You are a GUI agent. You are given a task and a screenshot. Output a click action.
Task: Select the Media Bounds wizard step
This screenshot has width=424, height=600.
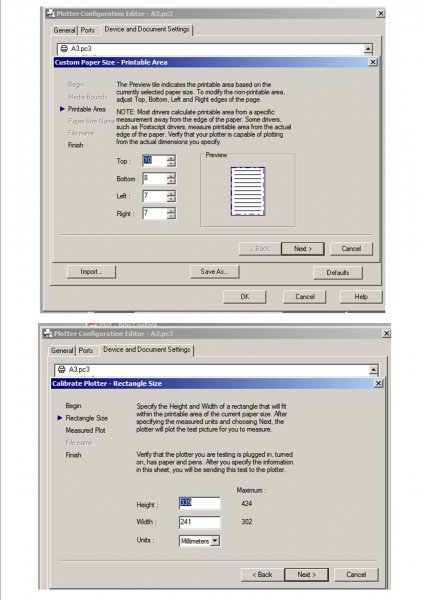click(x=87, y=97)
